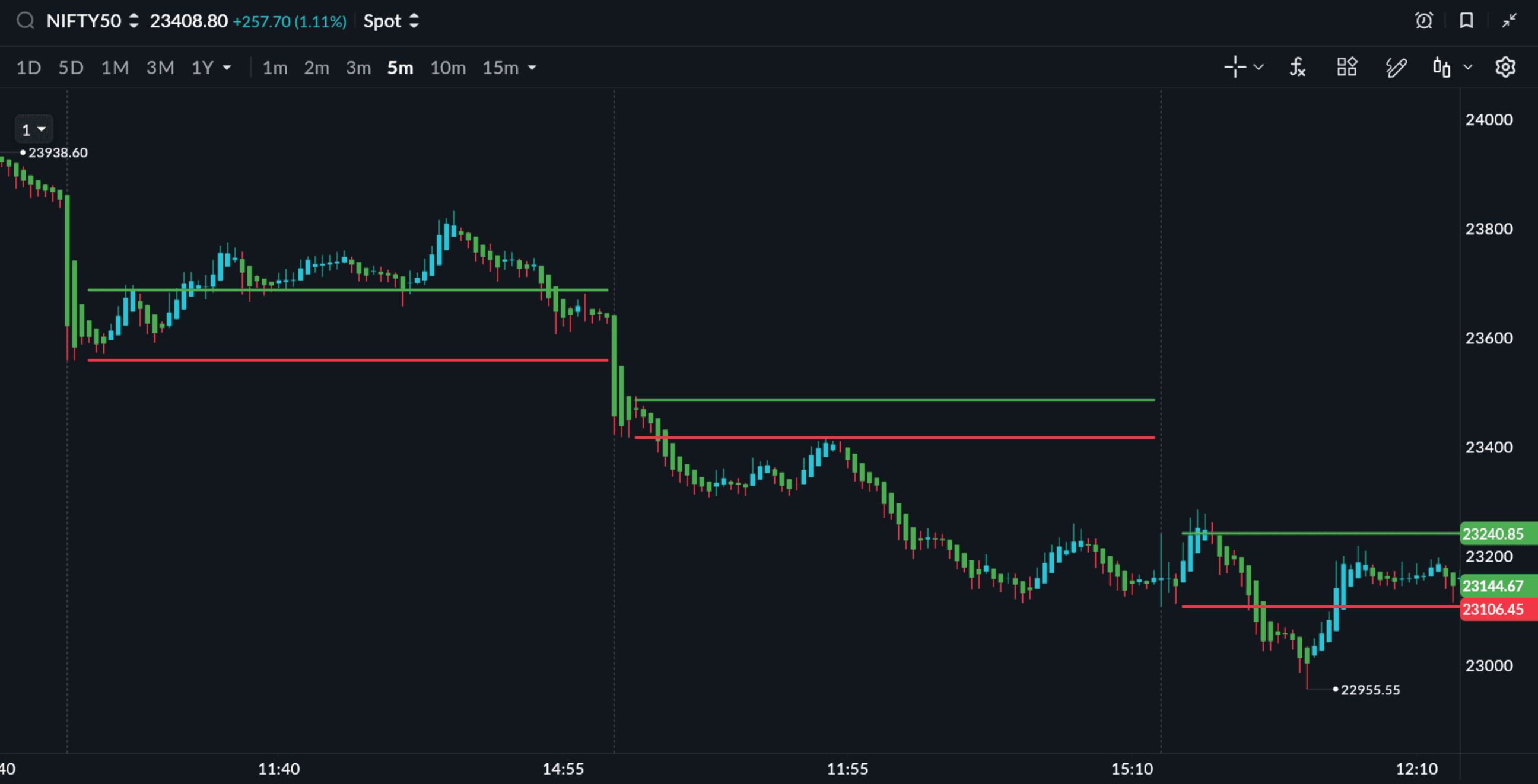Open the '1' indicator count dropdown
The height and width of the screenshot is (784, 1538).
point(34,129)
